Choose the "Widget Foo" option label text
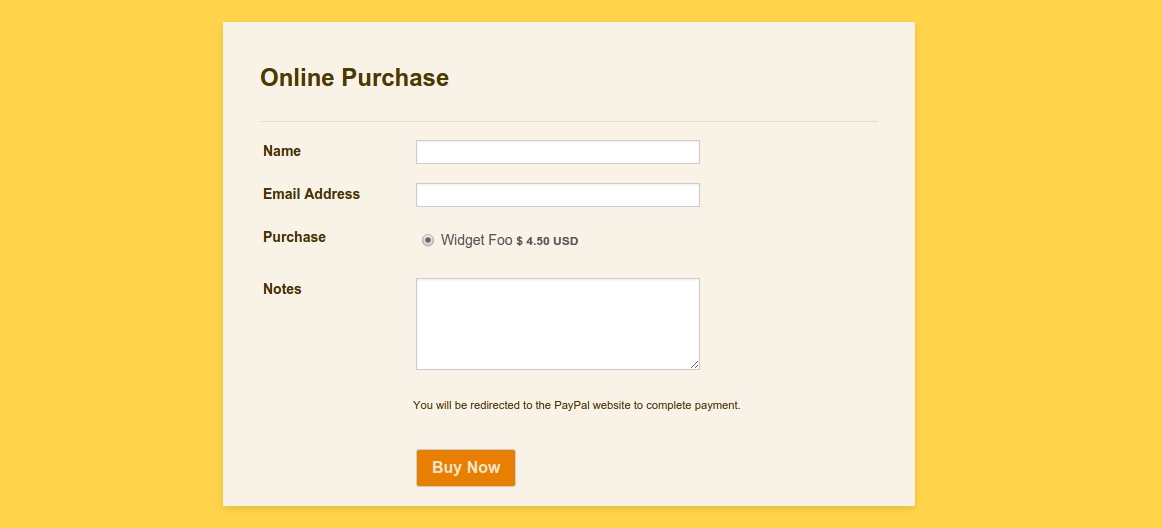This screenshot has width=1162, height=528. click(x=477, y=240)
